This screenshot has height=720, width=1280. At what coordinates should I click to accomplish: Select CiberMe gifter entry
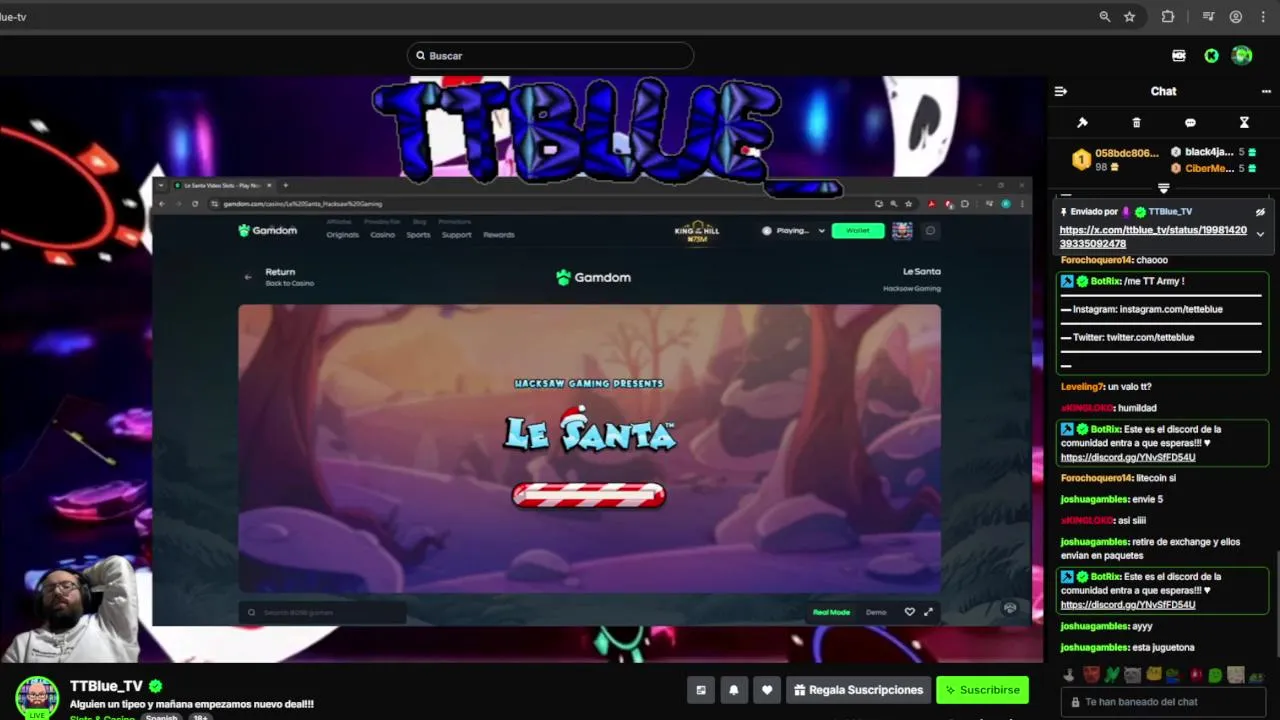pyautogui.click(x=1213, y=168)
